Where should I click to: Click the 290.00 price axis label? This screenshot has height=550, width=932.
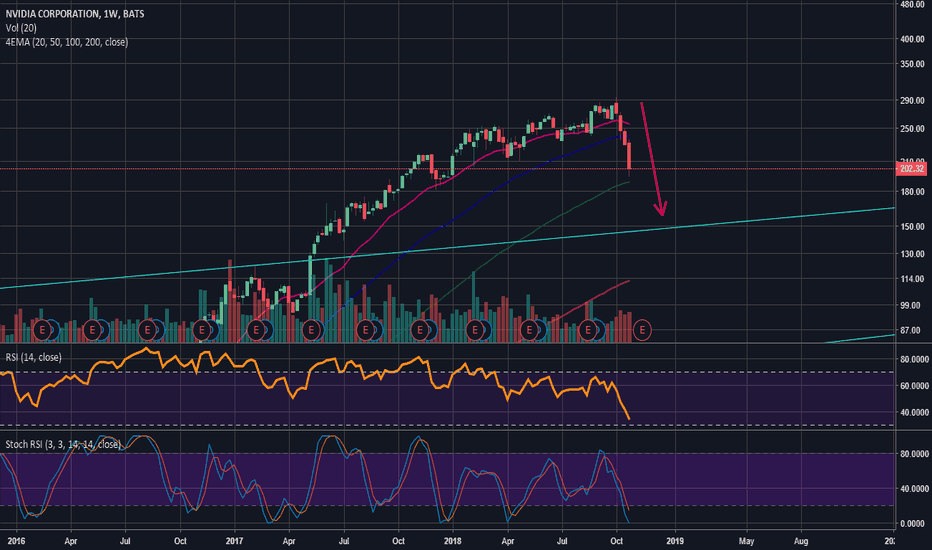912,100
